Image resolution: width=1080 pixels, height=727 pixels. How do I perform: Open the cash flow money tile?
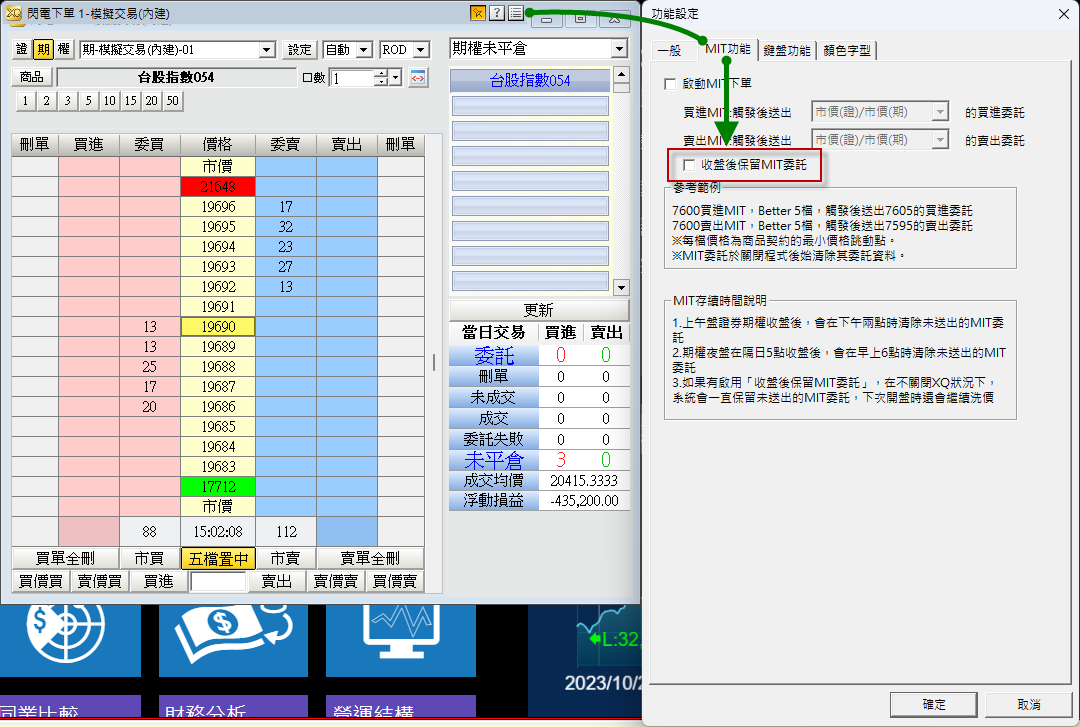[231, 636]
